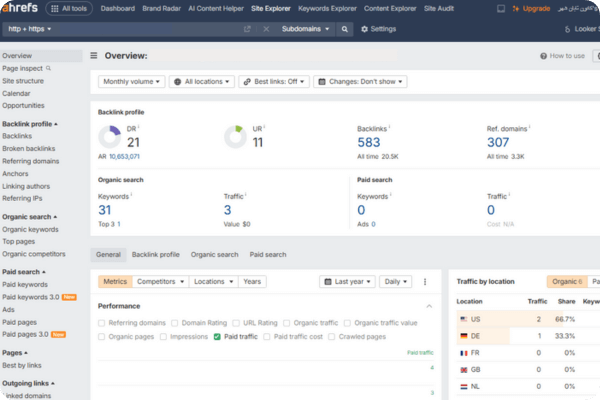Click the Ahrefs logo

click(x=20, y=7)
